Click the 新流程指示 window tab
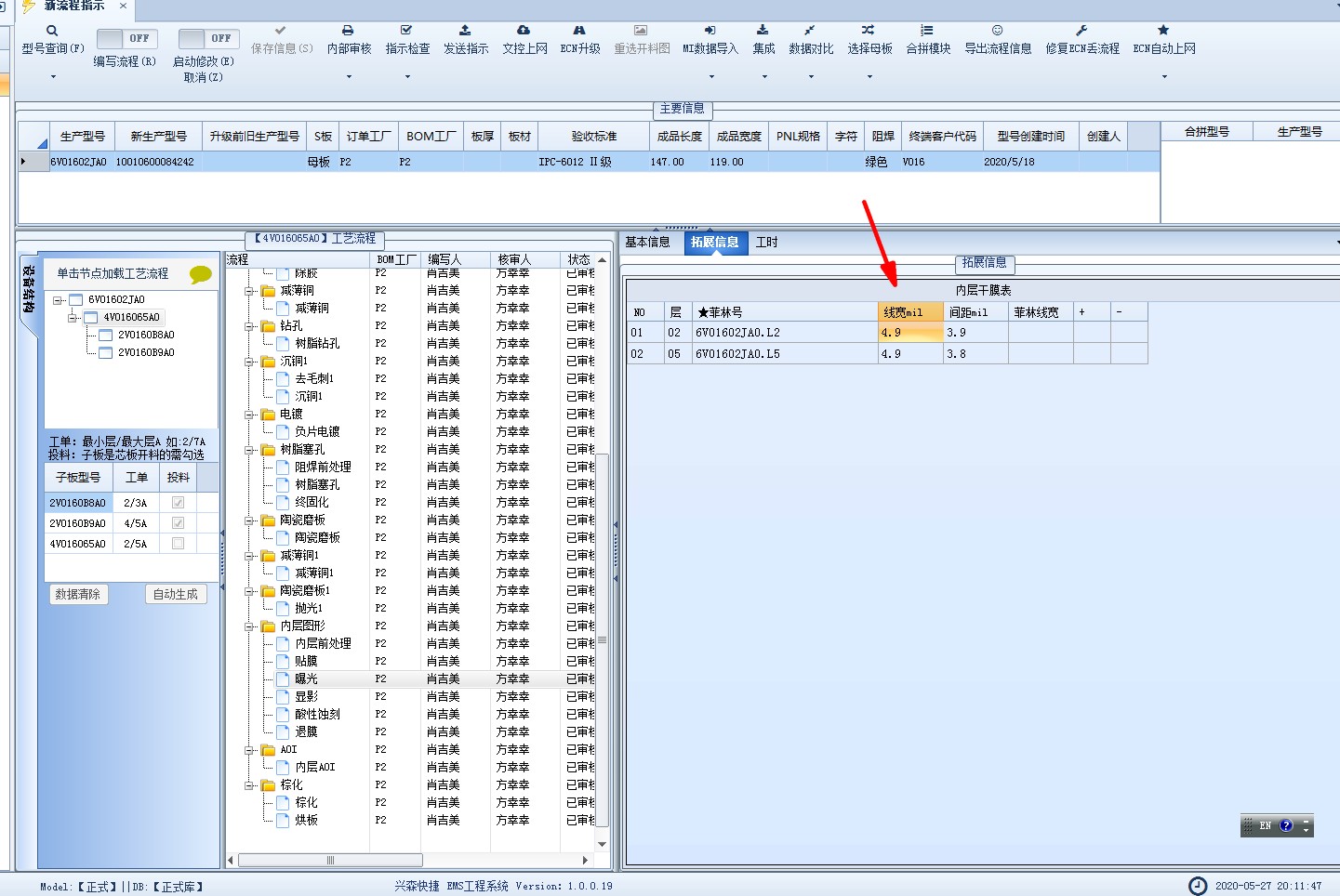Viewport: 1340px width, 896px height. tap(74, 7)
